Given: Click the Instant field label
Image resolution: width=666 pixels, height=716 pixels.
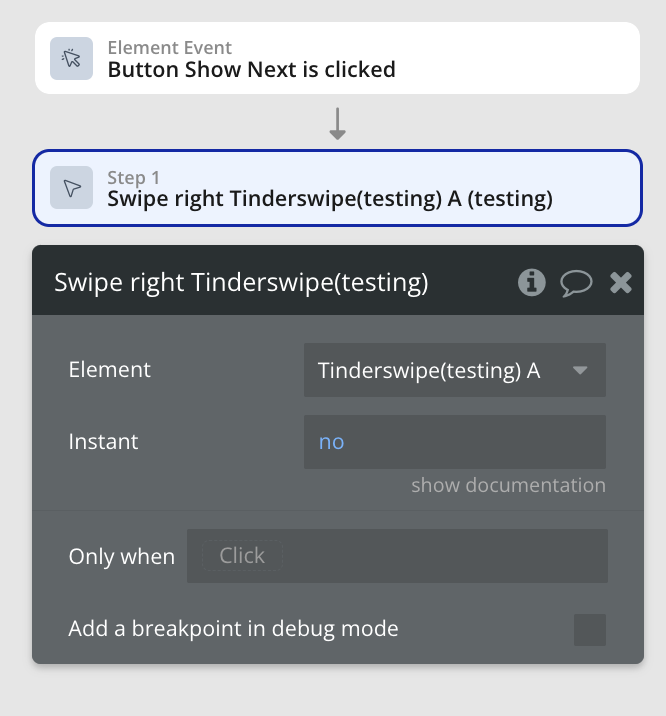Looking at the screenshot, I should (104, 442).
